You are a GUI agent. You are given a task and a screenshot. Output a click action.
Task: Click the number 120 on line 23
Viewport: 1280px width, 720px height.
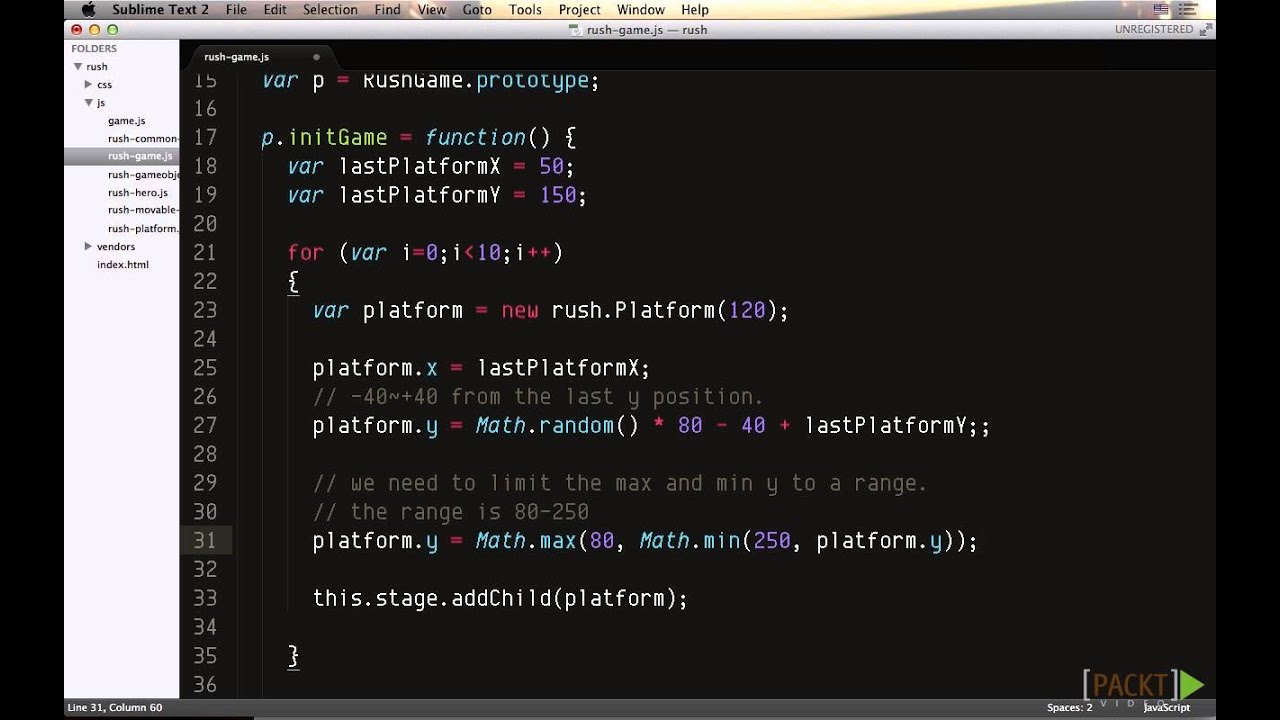(x=747, y=310)
